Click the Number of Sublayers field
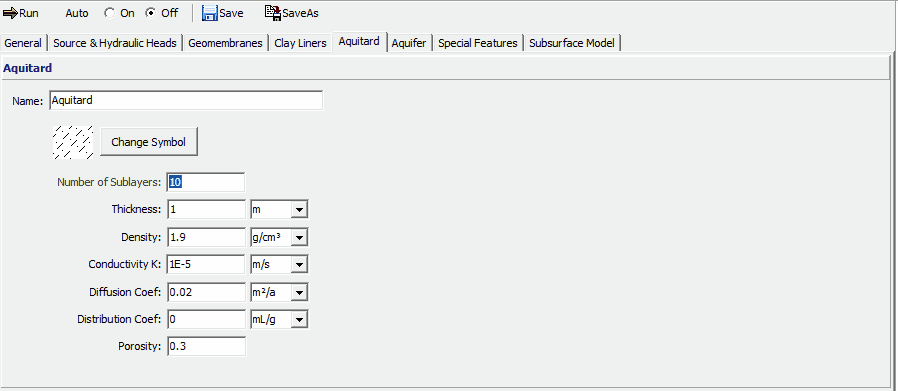The height and width of the screenshot is (391, 898). pyautogui.click(x=206, y=182)
